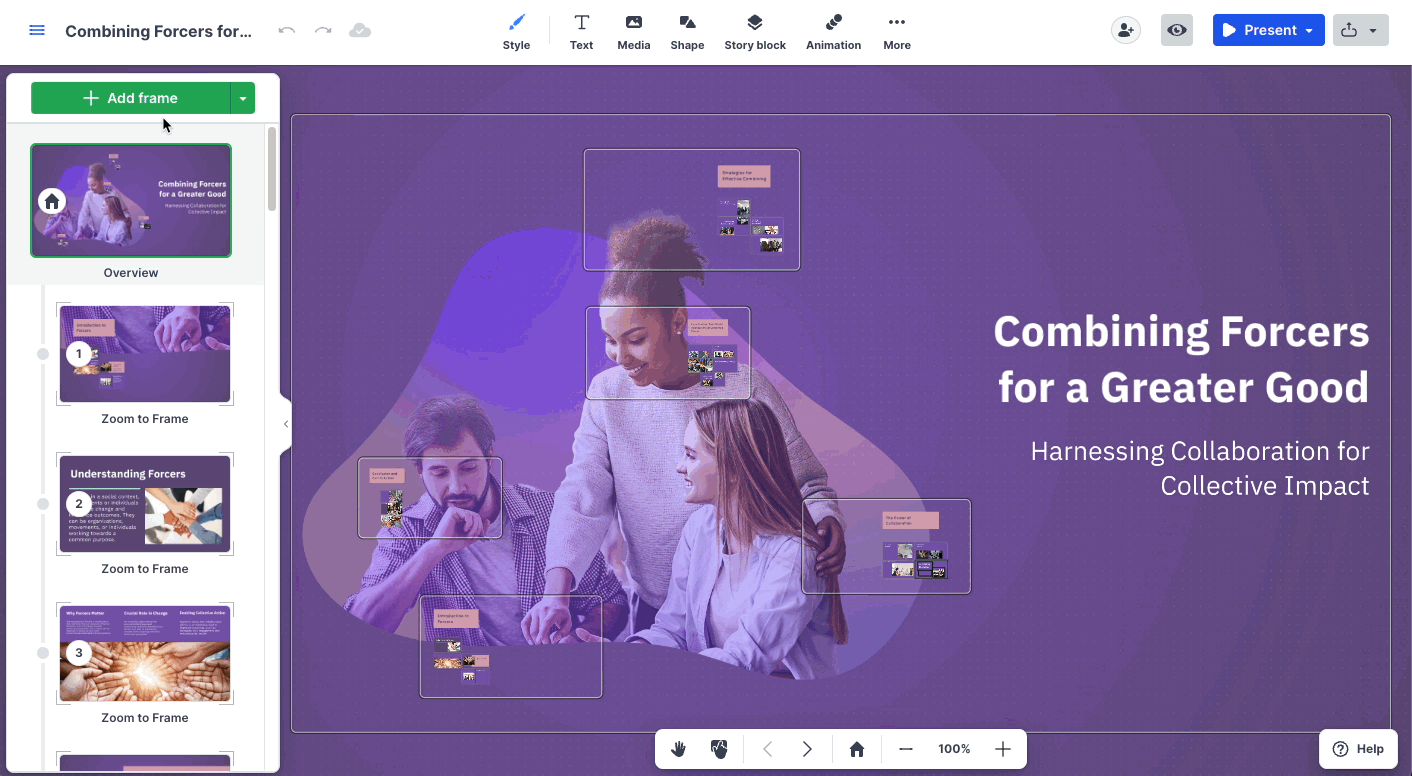
Task: Select the Understanding Forcers frame thumbnail
Action: (x=145, y=504)
